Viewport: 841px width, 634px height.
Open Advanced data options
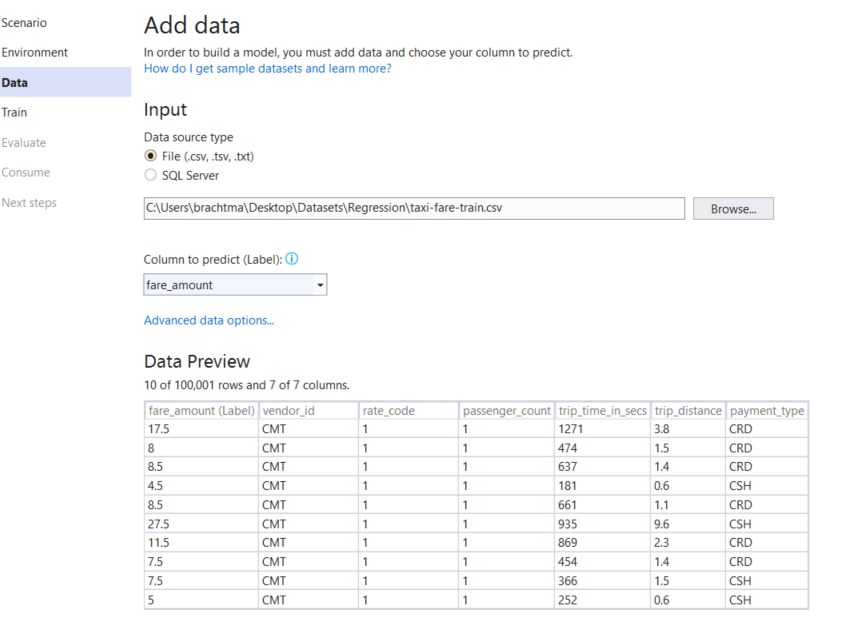[x=208, y=320]
